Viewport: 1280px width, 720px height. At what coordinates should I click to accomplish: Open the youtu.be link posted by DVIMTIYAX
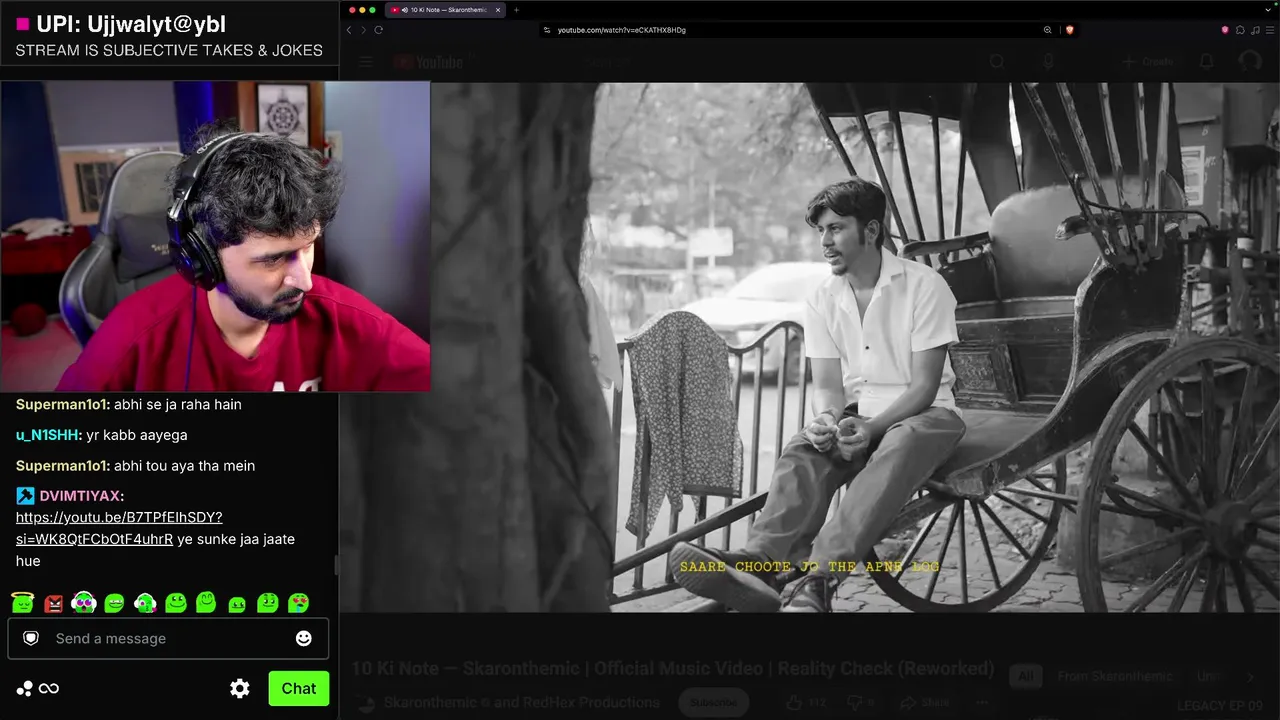pos(119,528)
